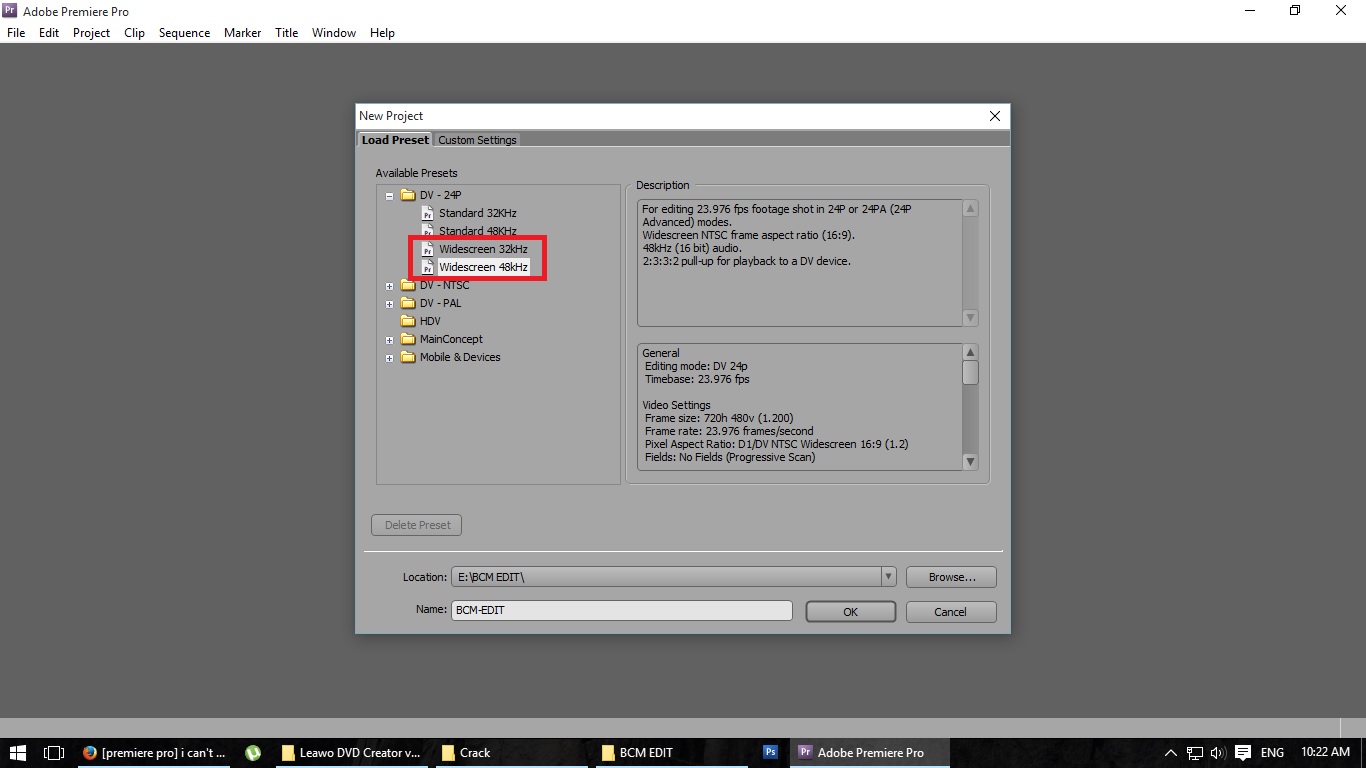Select the HDV folder label
This screenshot has height=768, width=1366.
click(430, 321)
